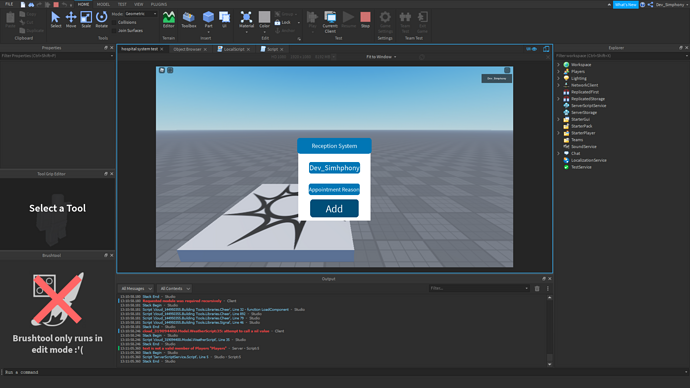Image resolution: width=690 pixels, height=388 pixels.
Task: Click the red stop square in quick access bar
Action: pyautogui.click(x=56, y=4)
